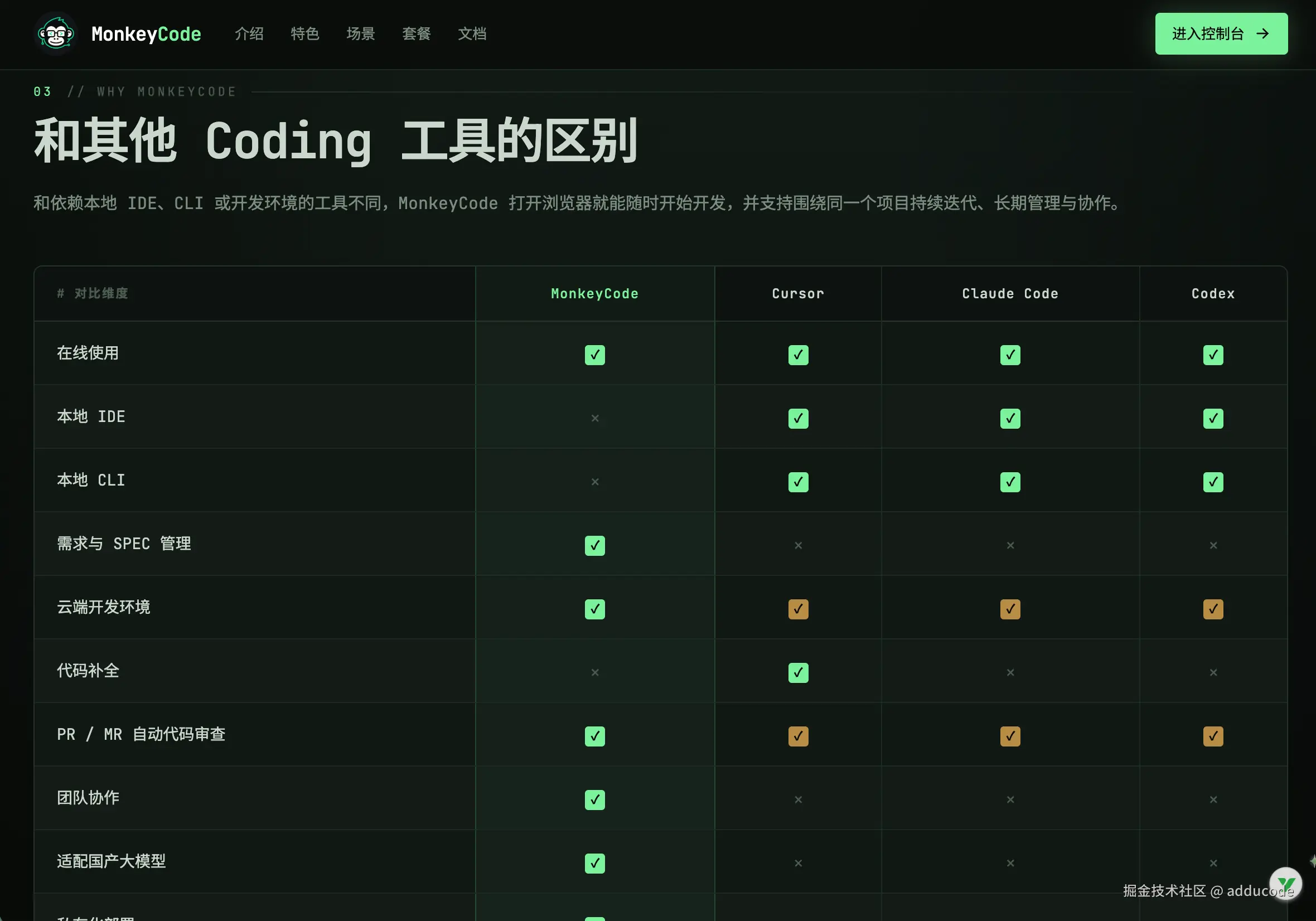The image size is (1316, 921).
Task: Open the 文档 nav link
Action: click(x=472, y=34)
